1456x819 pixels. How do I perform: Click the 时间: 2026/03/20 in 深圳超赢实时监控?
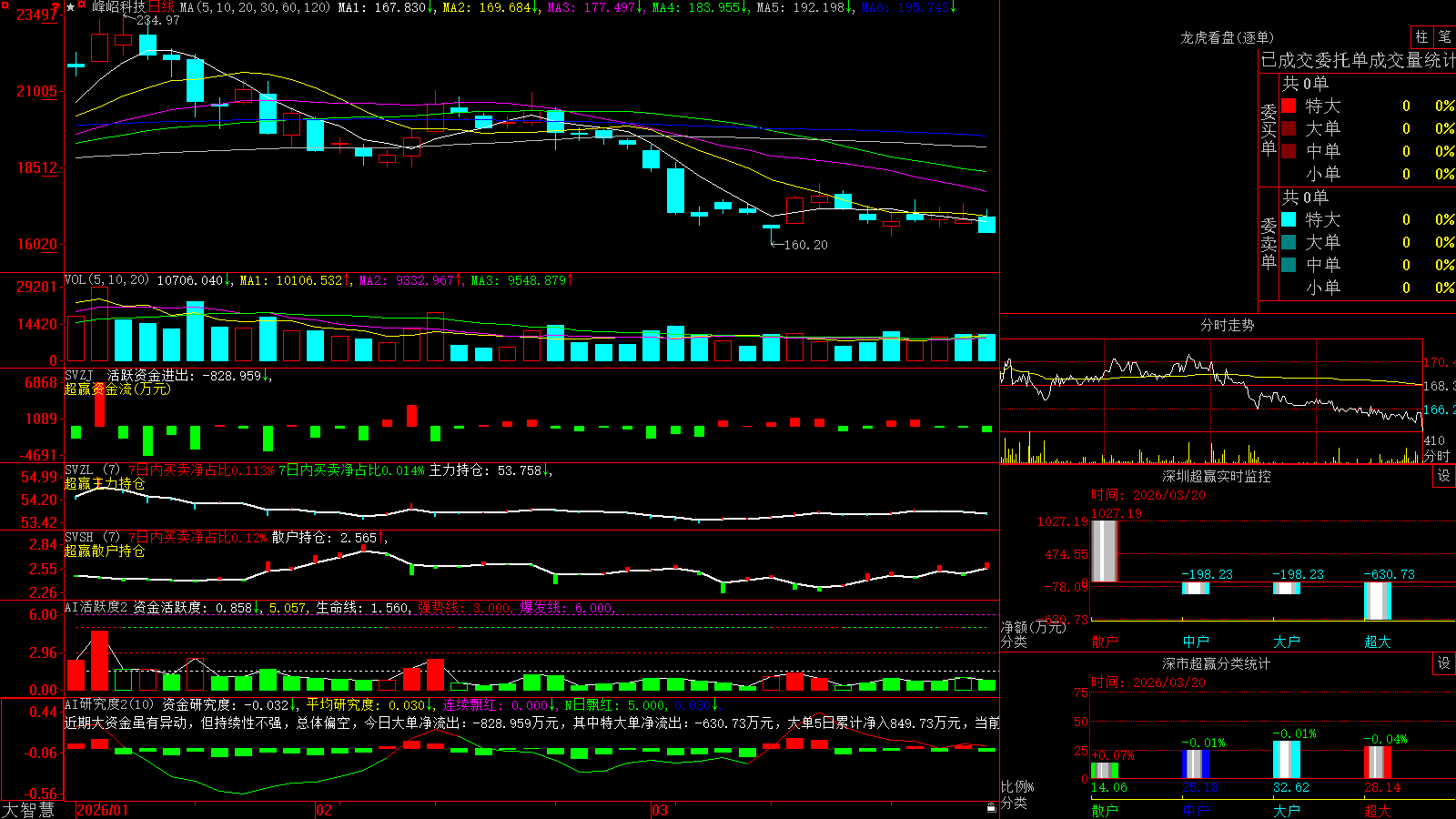[x=1148, y=495]
